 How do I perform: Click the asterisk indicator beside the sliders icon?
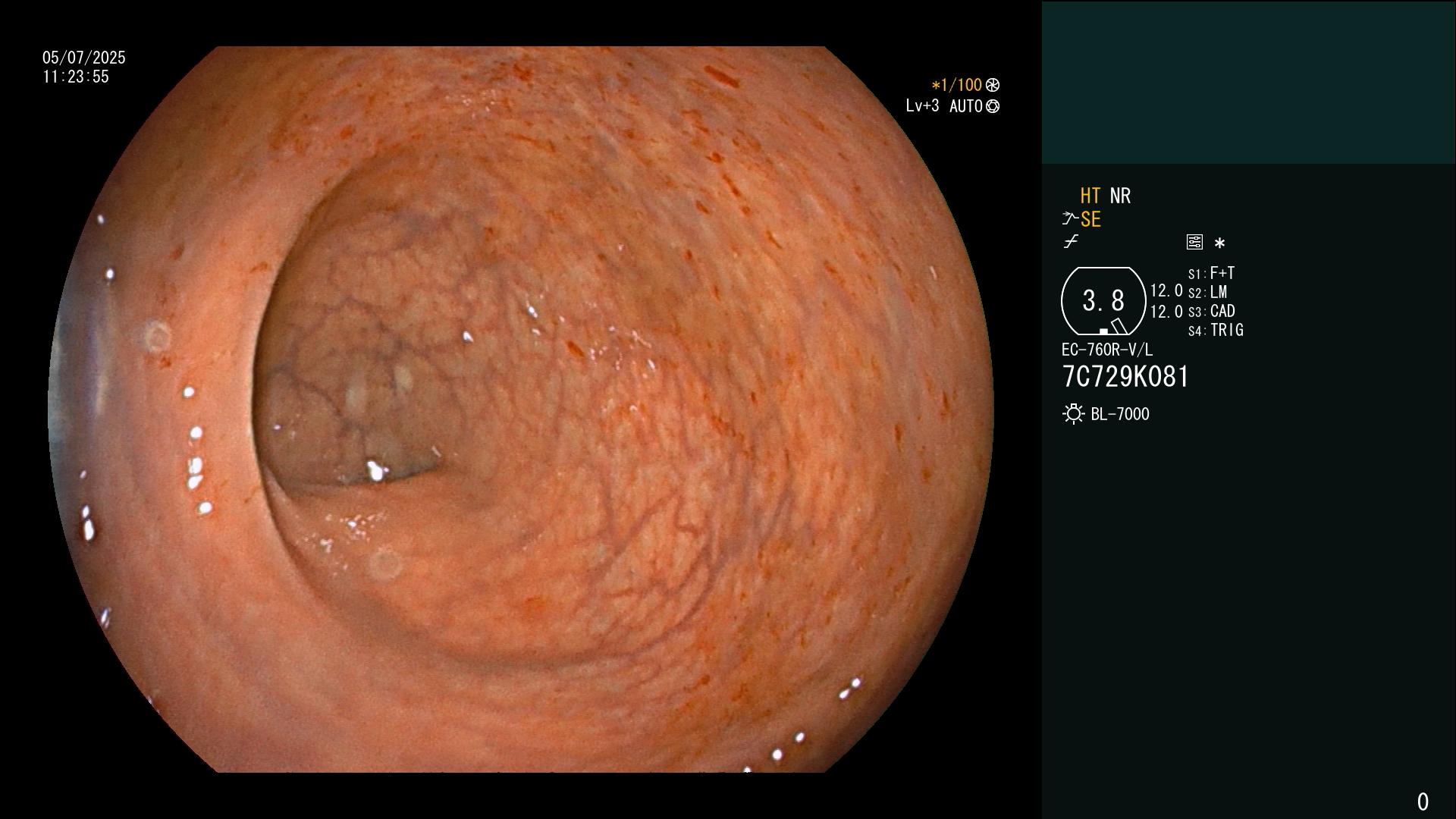(1219, 243)
